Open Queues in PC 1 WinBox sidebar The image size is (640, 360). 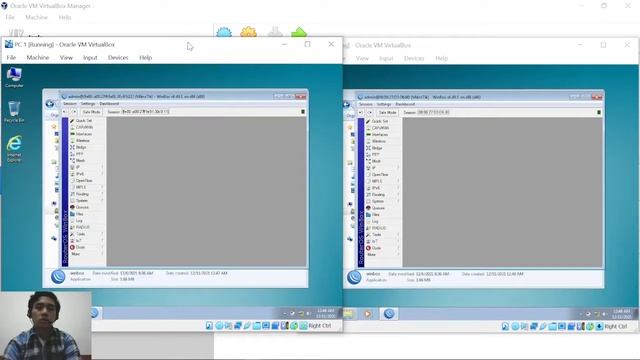pyautogui.click(x=82, y=207)
